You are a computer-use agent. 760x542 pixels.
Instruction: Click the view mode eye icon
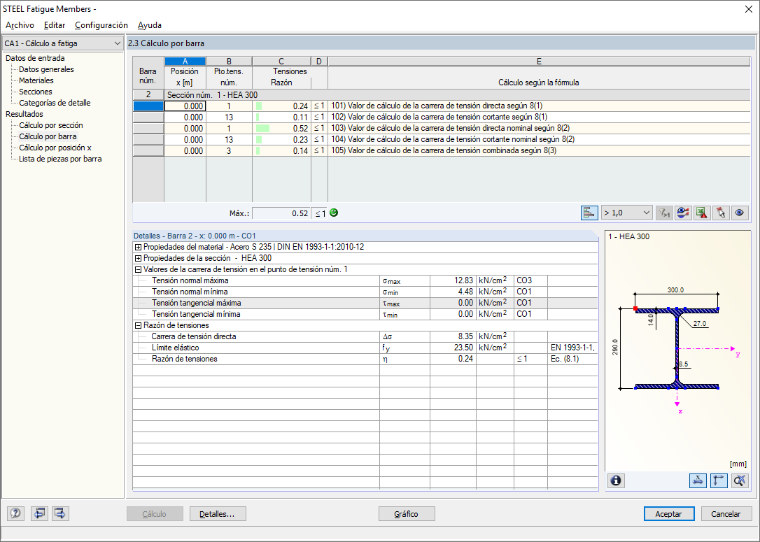coord(740,213)
